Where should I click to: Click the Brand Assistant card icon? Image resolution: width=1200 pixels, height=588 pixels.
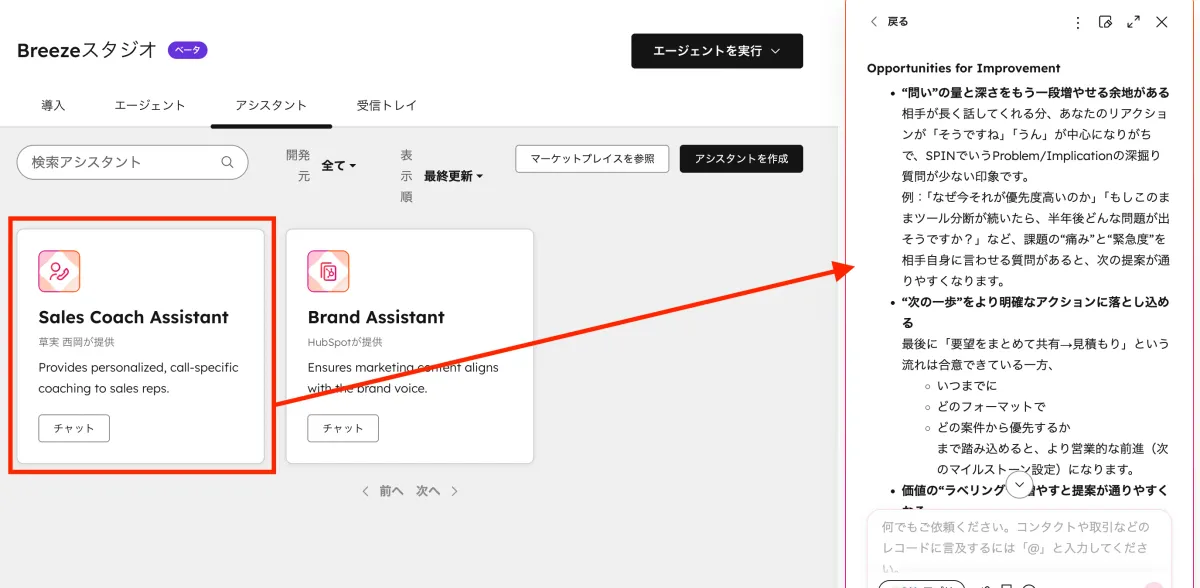click(327, 270)
